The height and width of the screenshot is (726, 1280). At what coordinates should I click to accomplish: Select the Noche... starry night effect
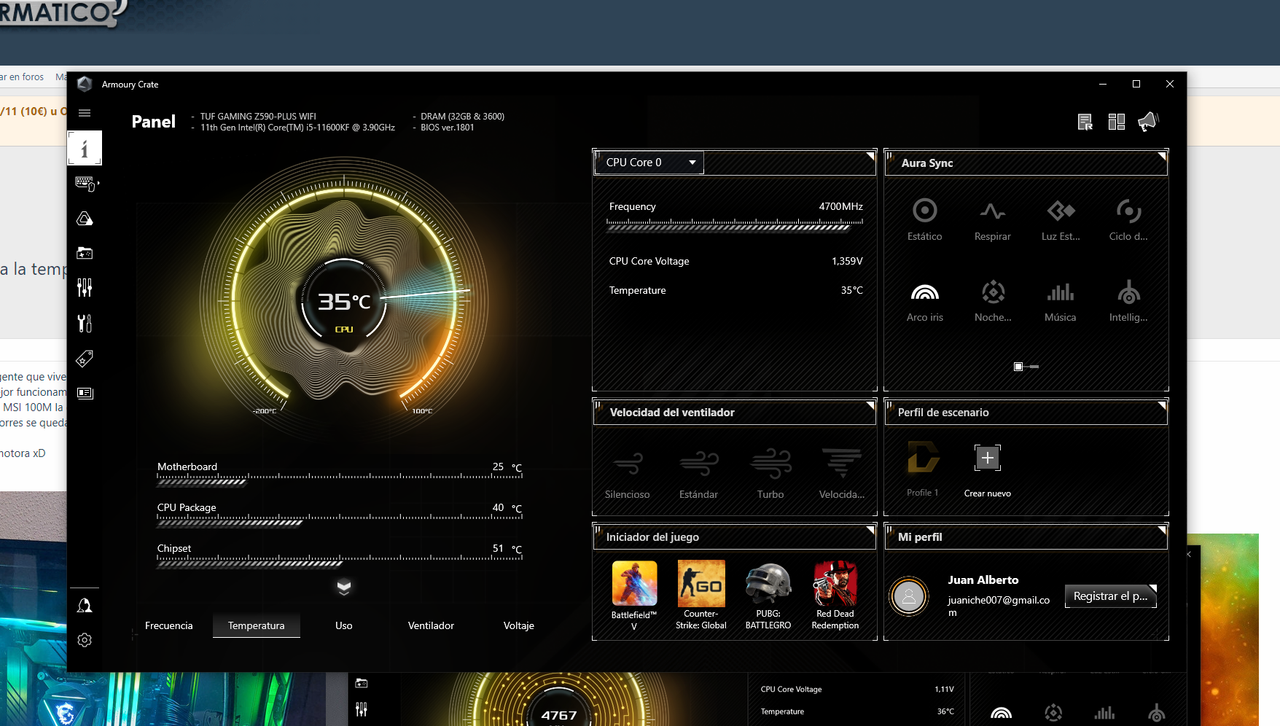pyautogui.click(x=992, y=301)
